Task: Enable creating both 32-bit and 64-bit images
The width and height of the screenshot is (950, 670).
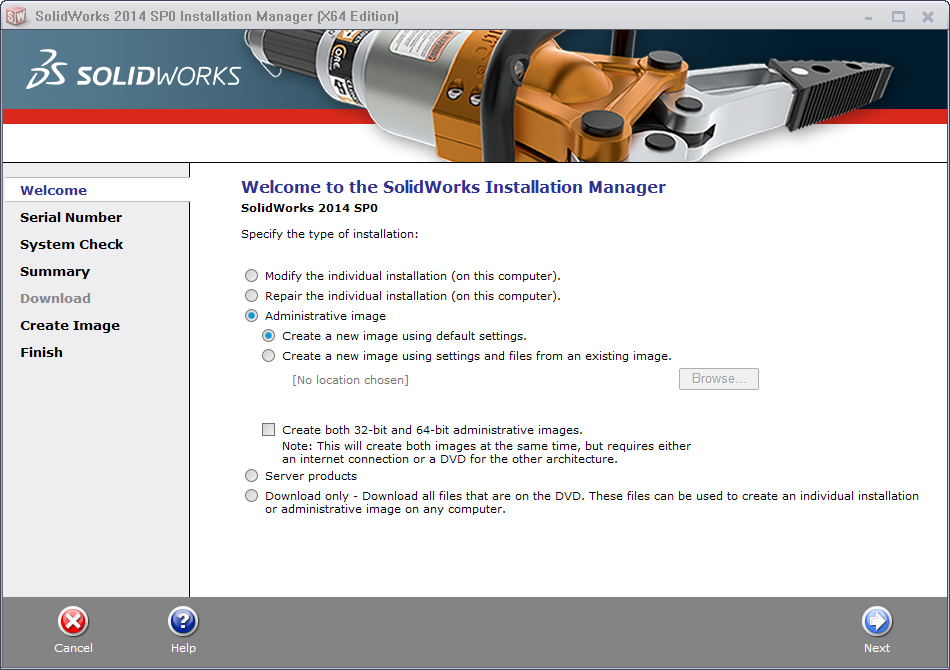Action: 268,430
